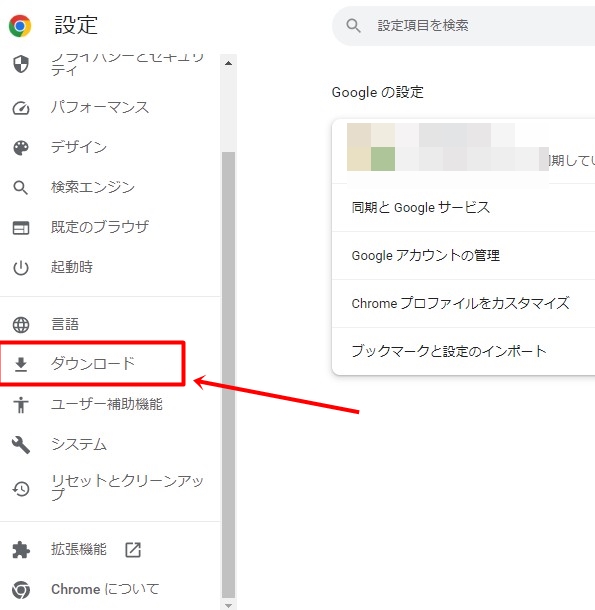Click the sidebar scrollbar up arrow
Viewport: 595px width, 610px height.
point(228,63)
